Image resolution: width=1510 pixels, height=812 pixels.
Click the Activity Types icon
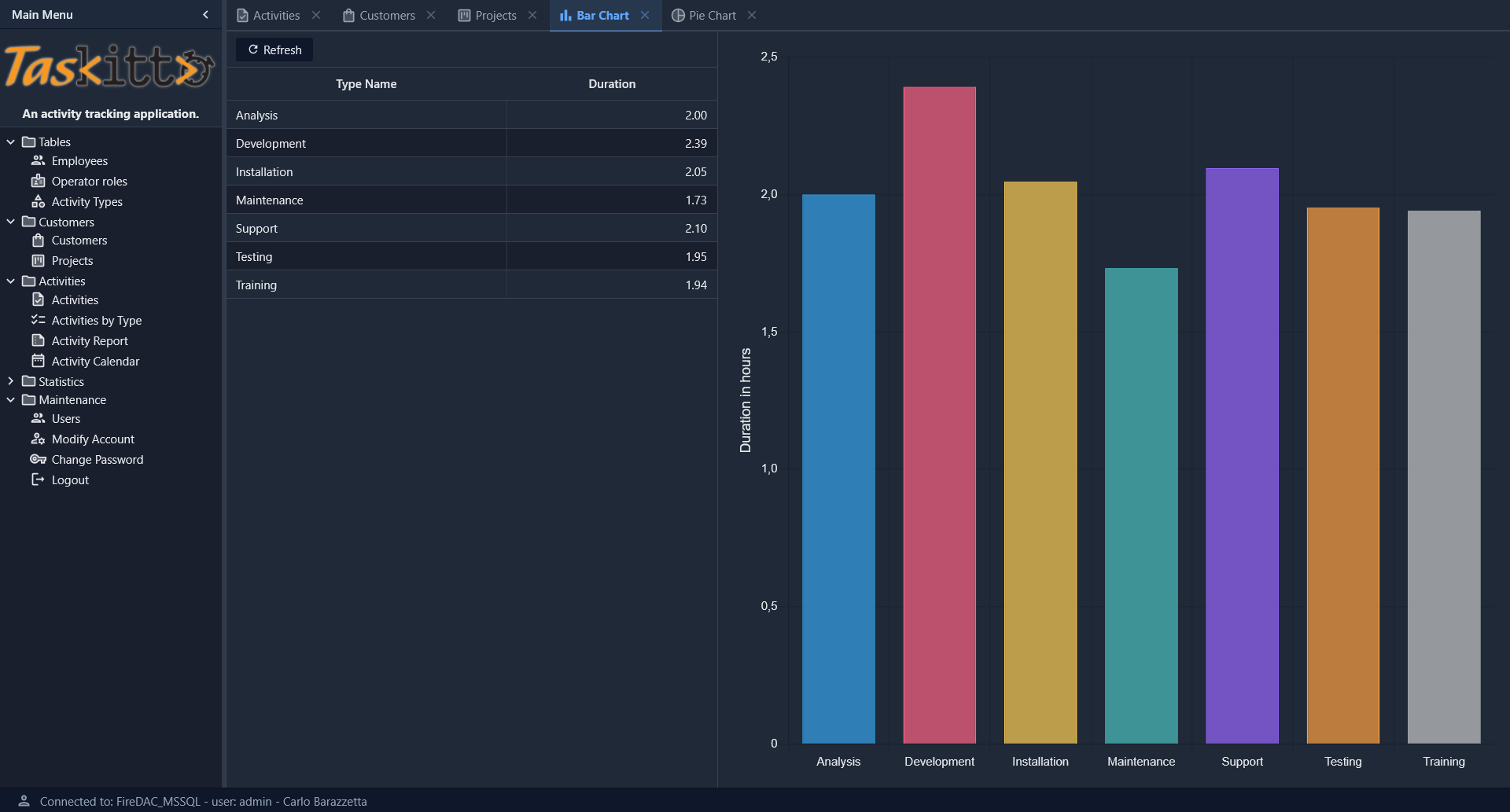39,201
